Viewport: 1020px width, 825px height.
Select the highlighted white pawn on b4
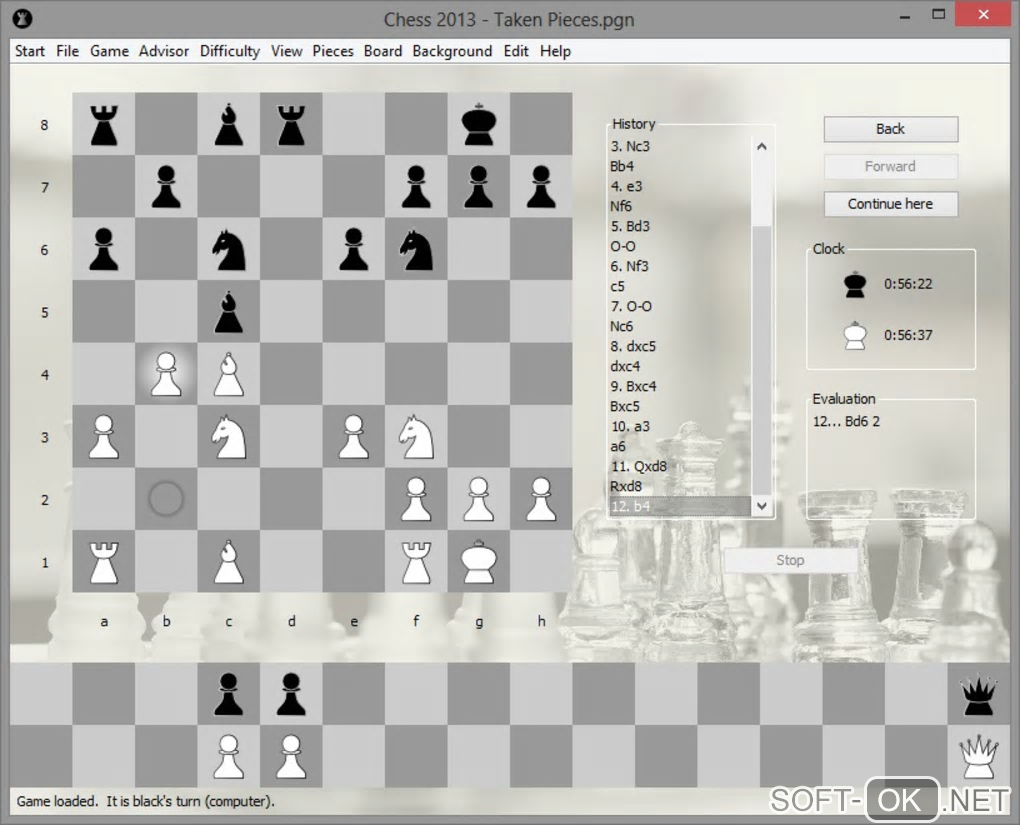click(x=167, y=374)
